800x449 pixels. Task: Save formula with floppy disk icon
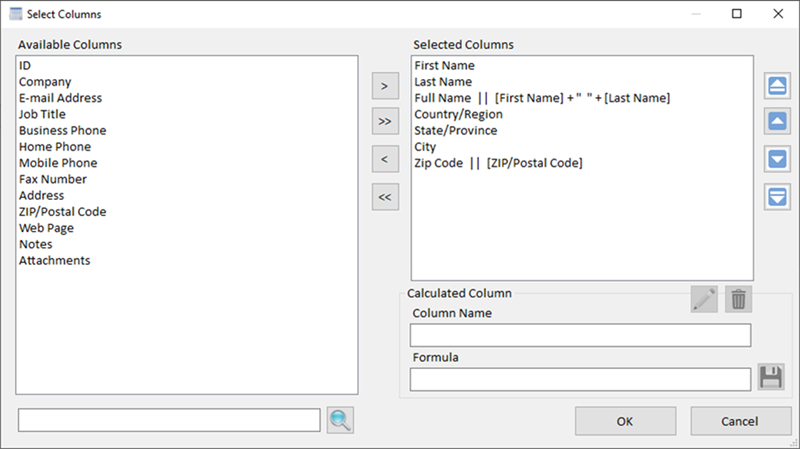click(771, 378)
